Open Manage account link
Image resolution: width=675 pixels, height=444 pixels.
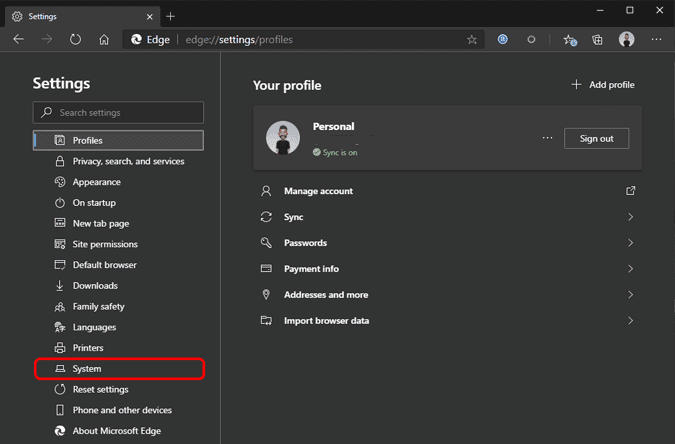(x=318, y=191)
